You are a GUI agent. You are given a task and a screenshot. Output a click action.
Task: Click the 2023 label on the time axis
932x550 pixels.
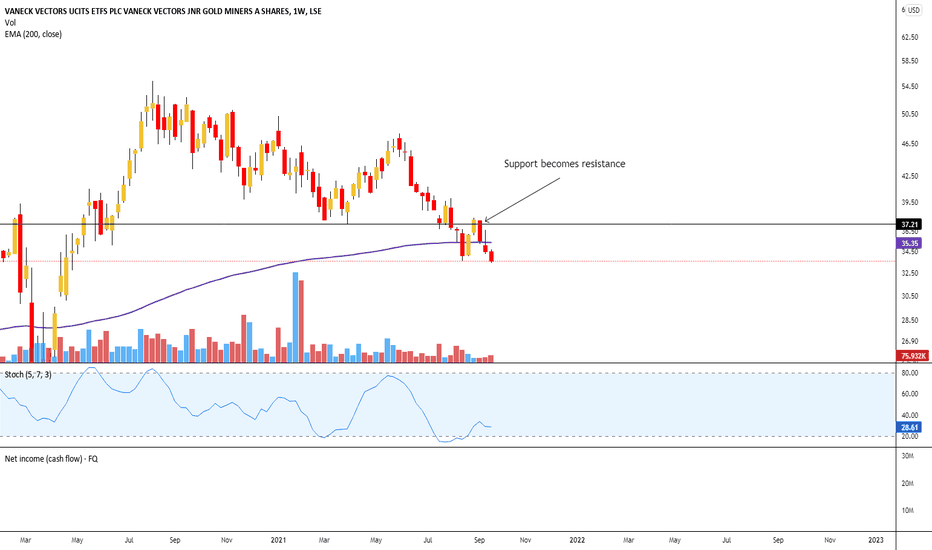[x=876, y=540]
